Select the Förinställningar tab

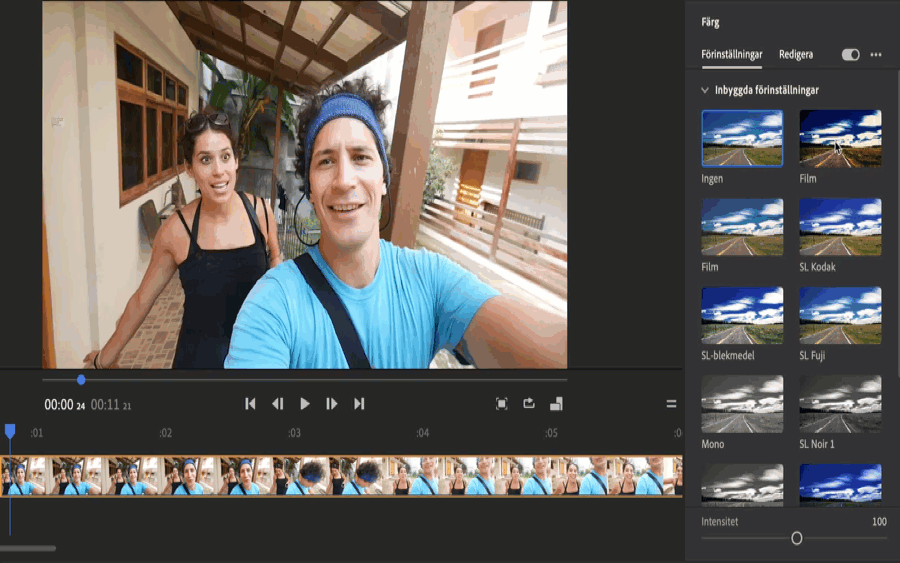tap(732, 55)
